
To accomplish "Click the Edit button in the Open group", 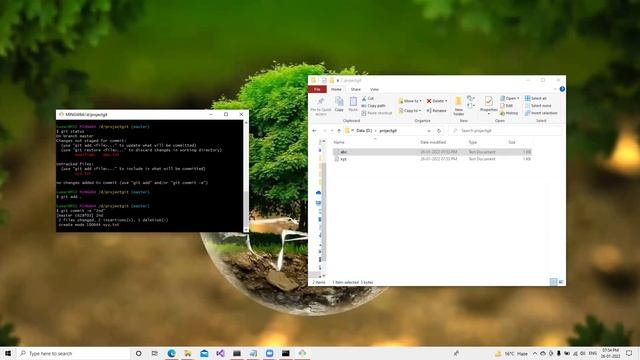I will (506, 106).
